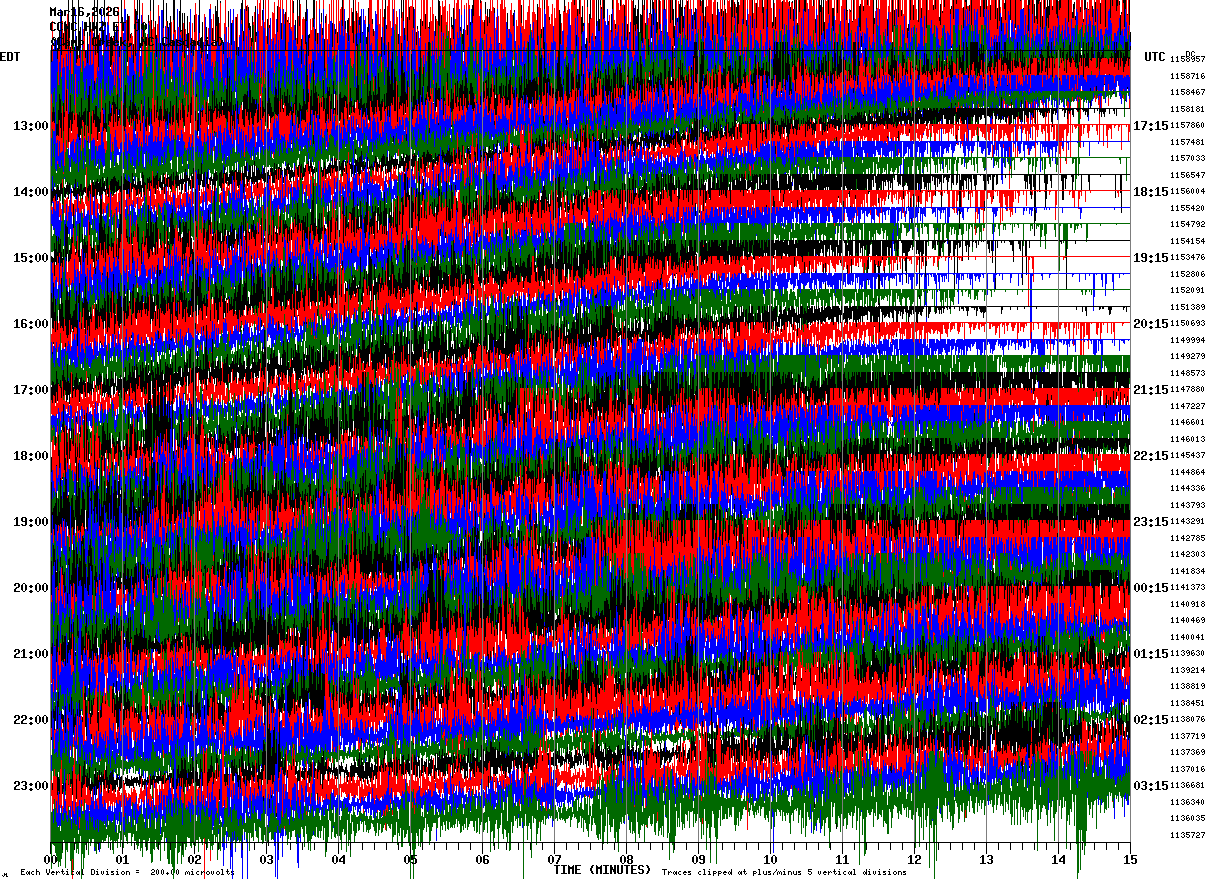Image resolution: width=1210 pixels, height=886 pixels.
Task: Click the EDT time zone label
Action: coord(10,57)
